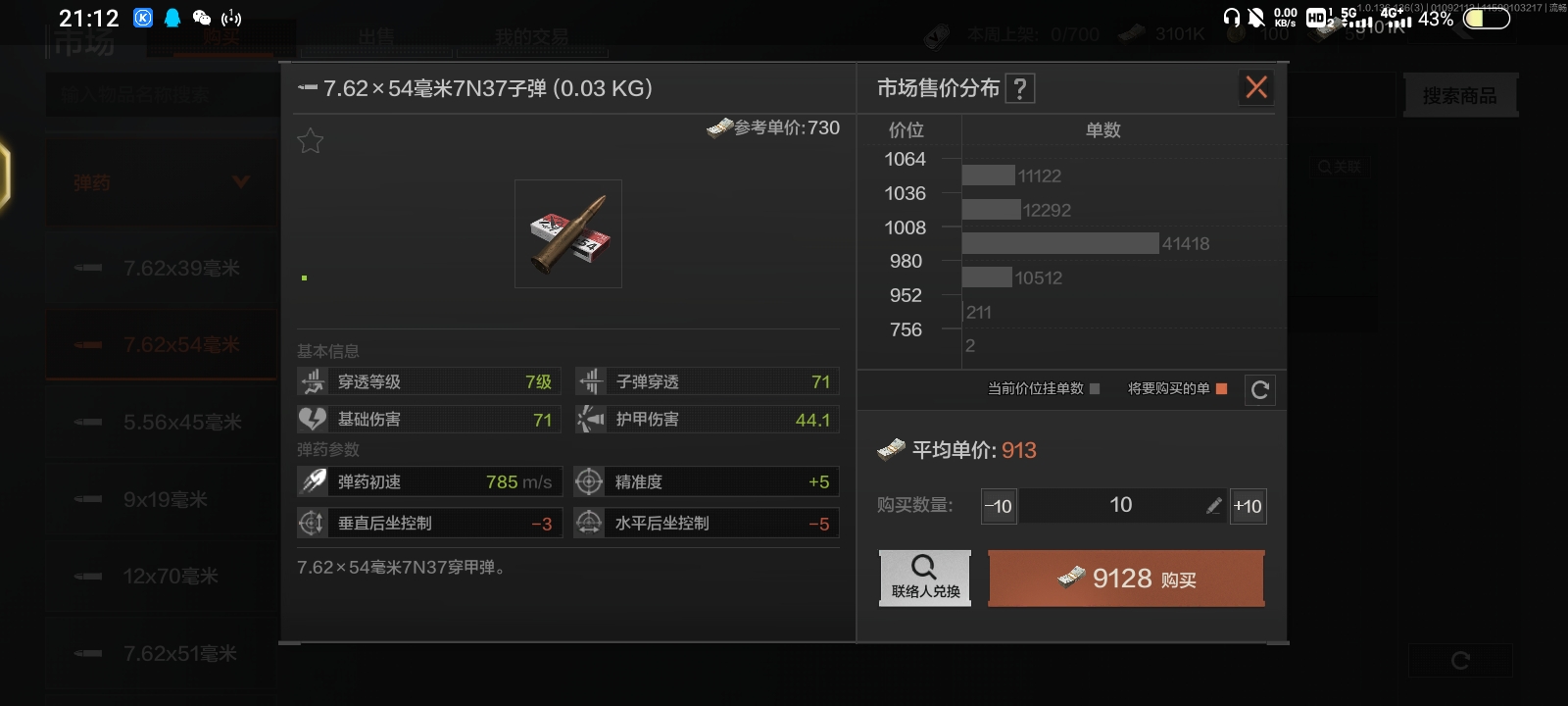Open the market price distribution help icon

[1020, 89]
